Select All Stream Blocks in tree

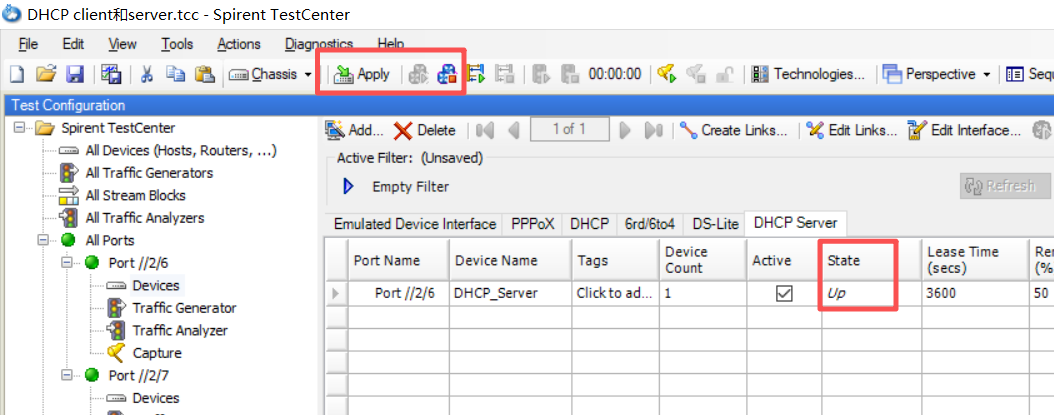tap(135, 196)
